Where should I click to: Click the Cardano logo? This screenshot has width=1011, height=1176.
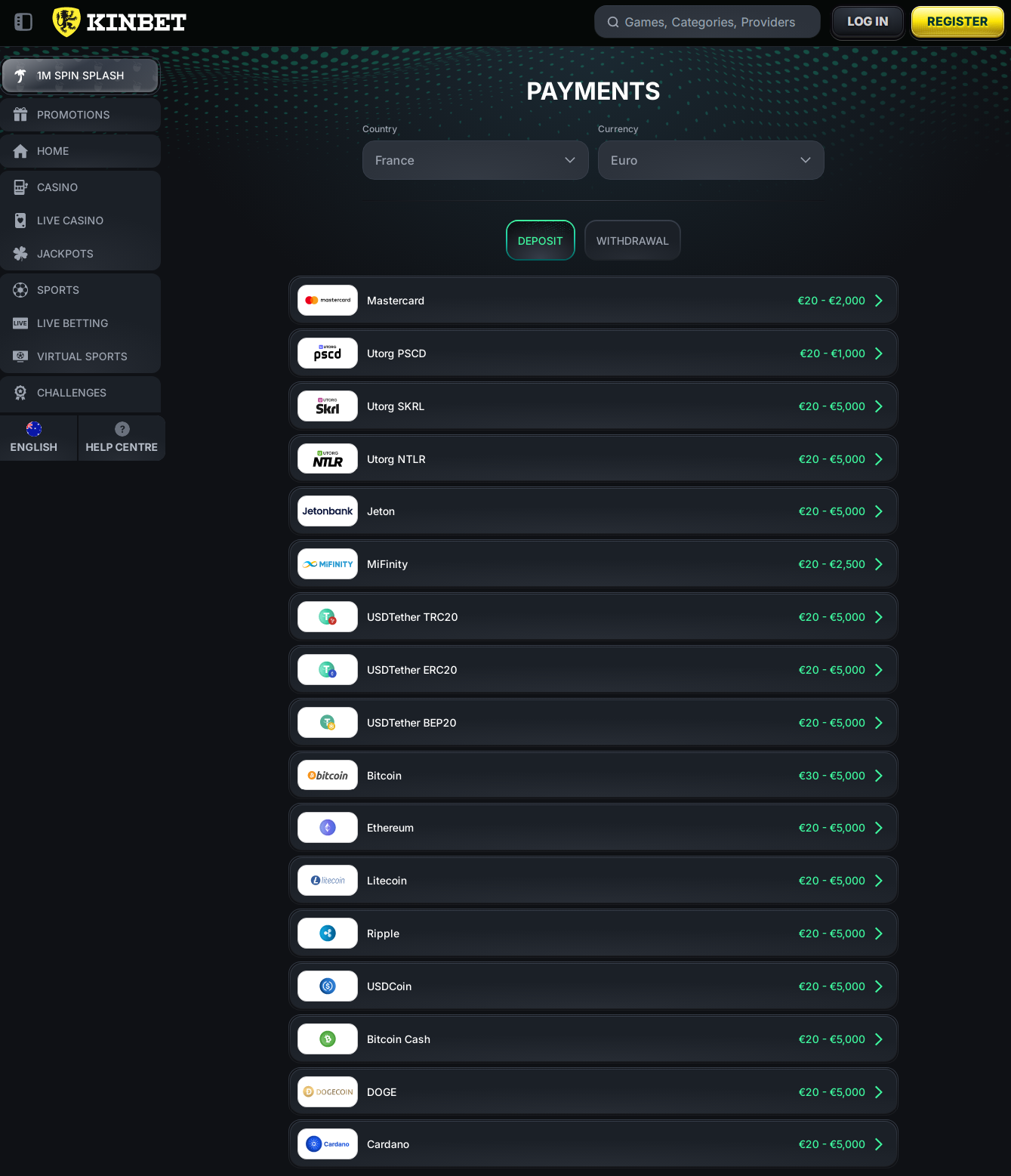[328, 1144]
